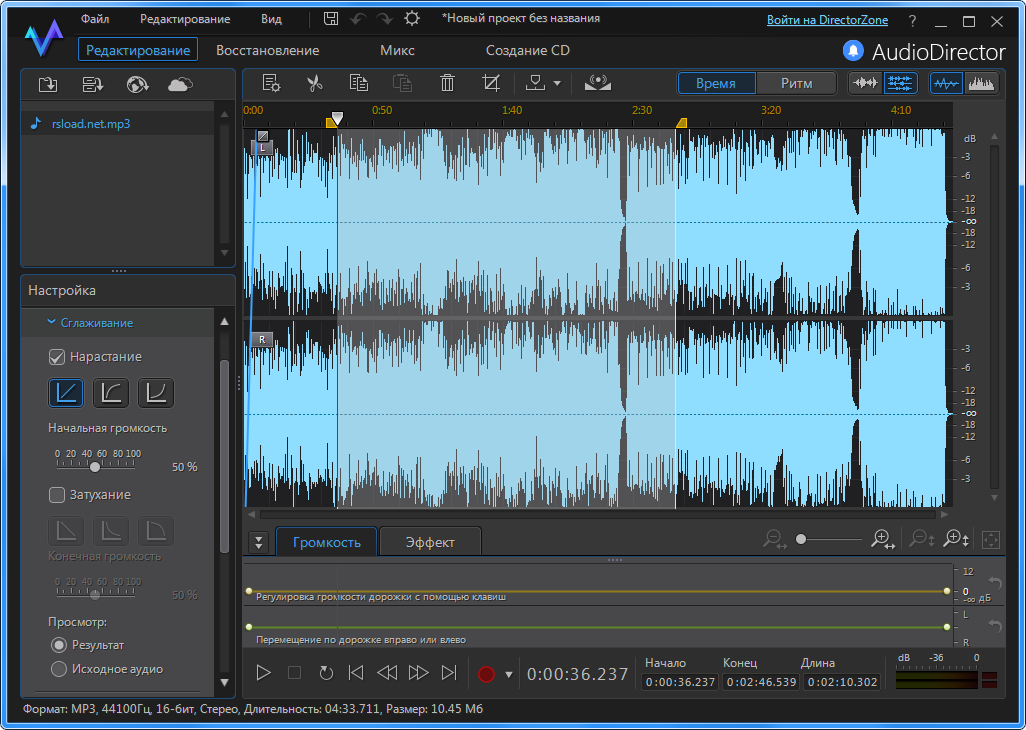Open preferences gear icon in title bar
Viewport: 1026px width, 730px height.
(412, 19)
